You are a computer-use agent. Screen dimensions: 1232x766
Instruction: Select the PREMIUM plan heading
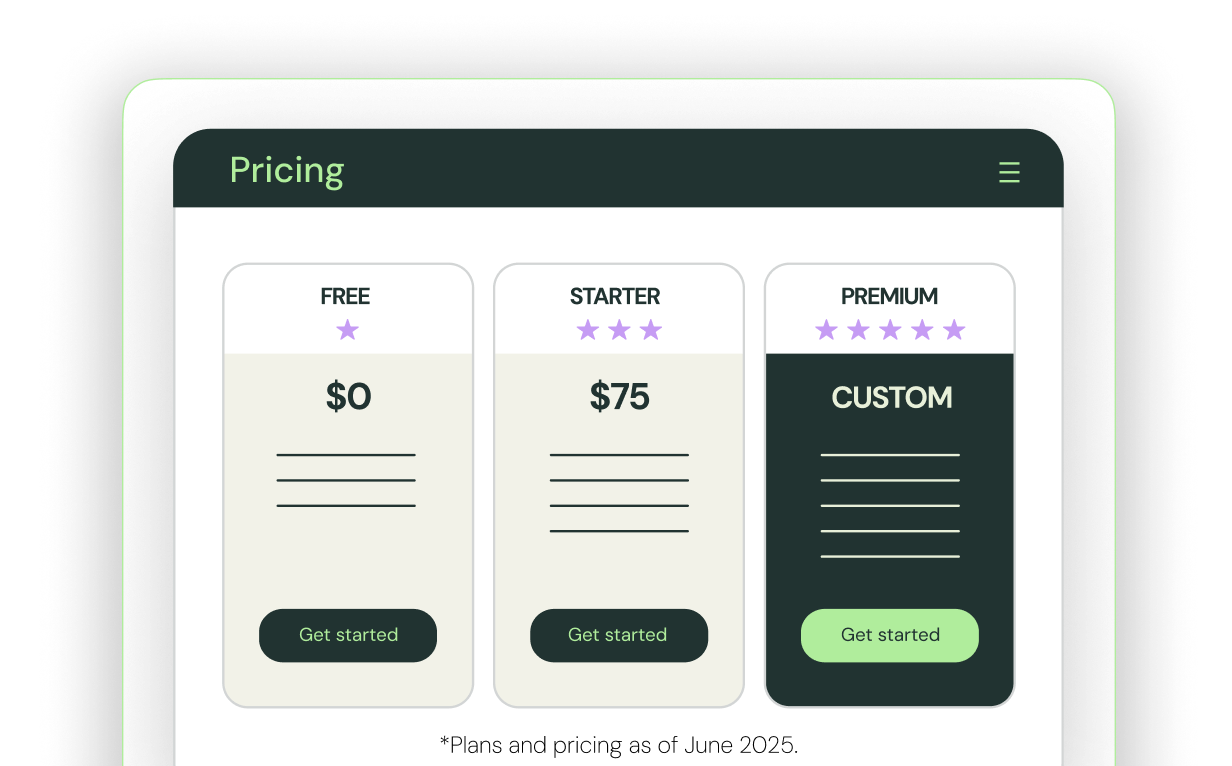[889, 296]
